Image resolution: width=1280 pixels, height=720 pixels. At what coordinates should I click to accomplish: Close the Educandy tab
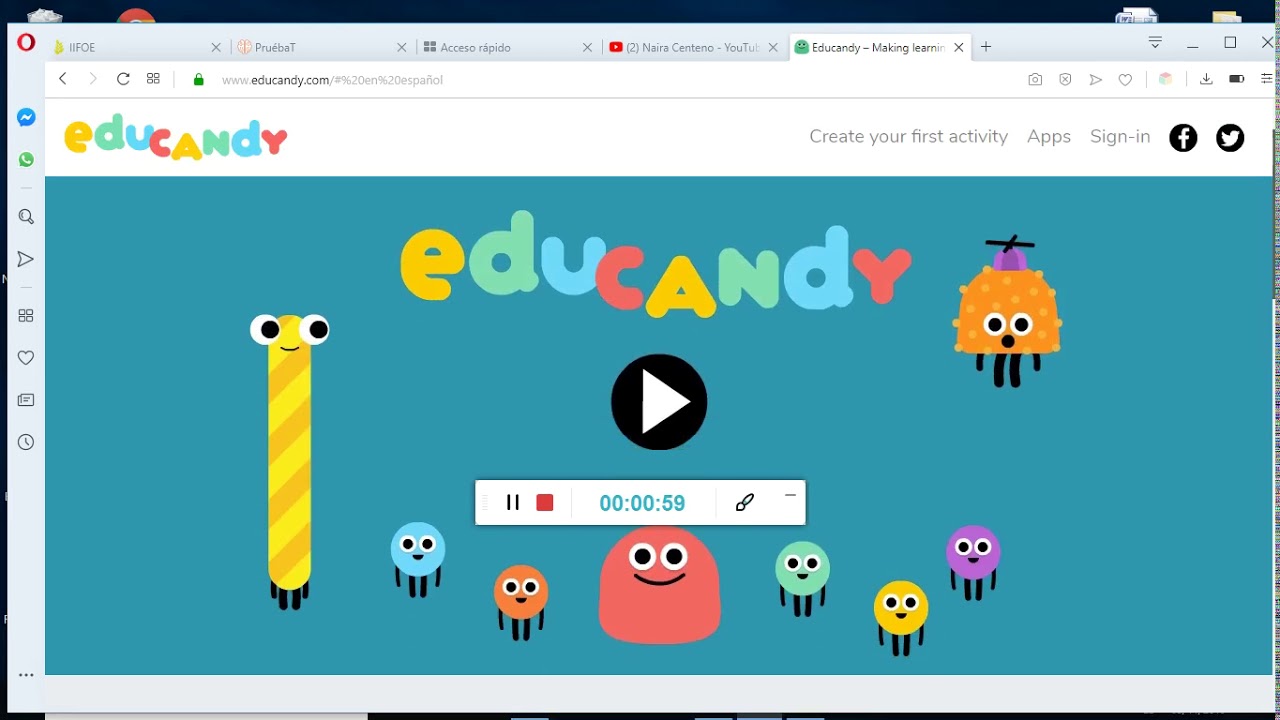point(959,47)
